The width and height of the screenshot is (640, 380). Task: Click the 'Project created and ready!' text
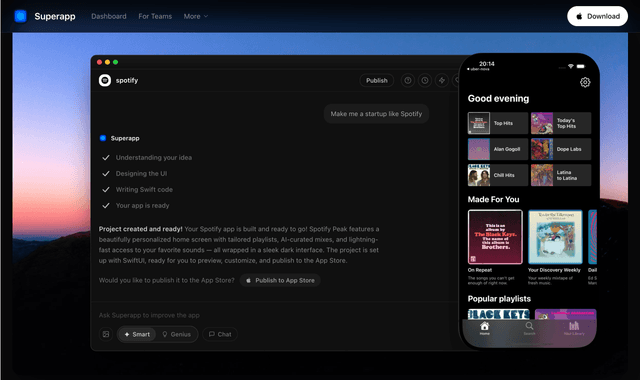[x=140, y=229]
